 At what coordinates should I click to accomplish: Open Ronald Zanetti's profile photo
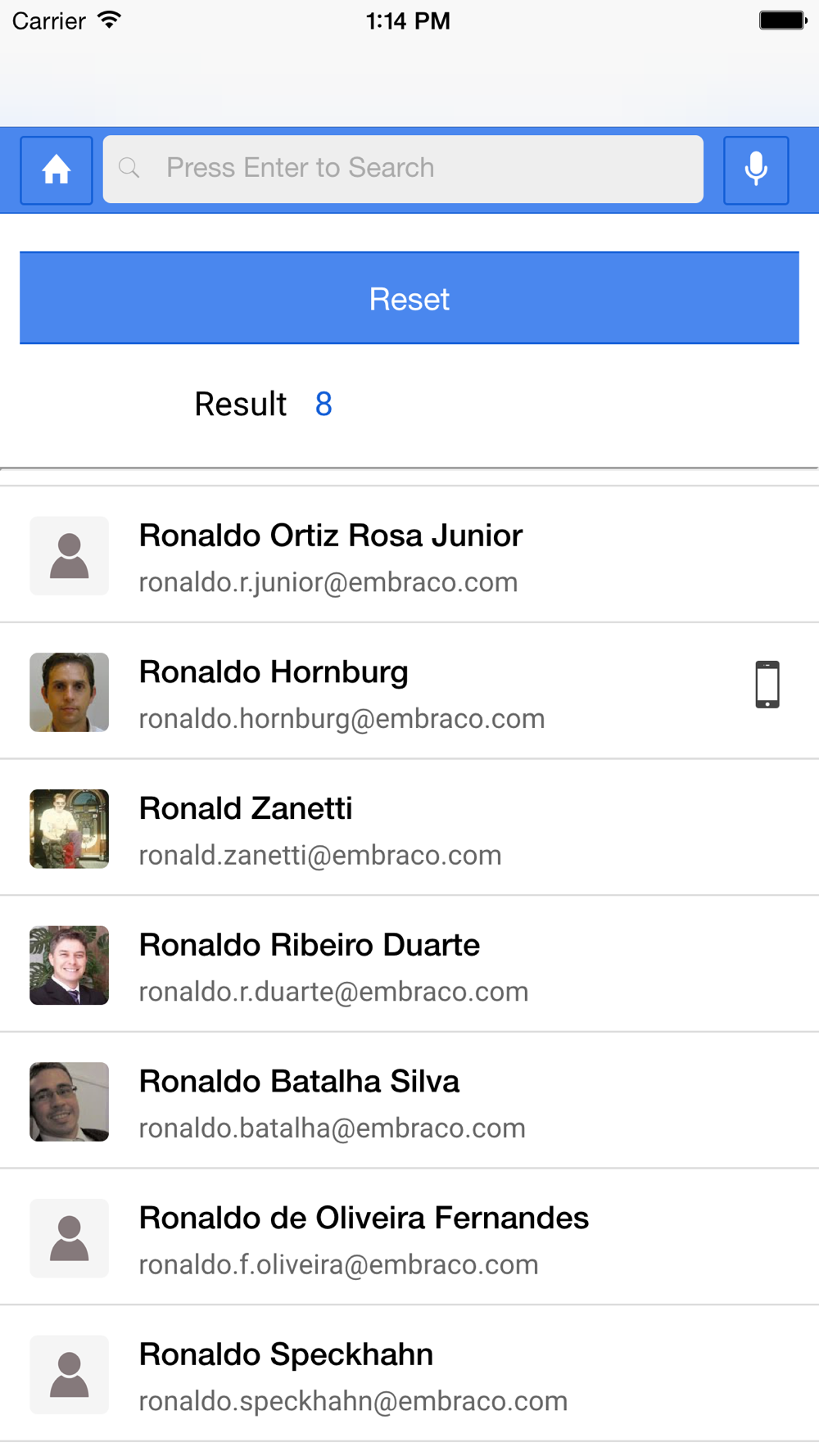click(x=70, y=829)
